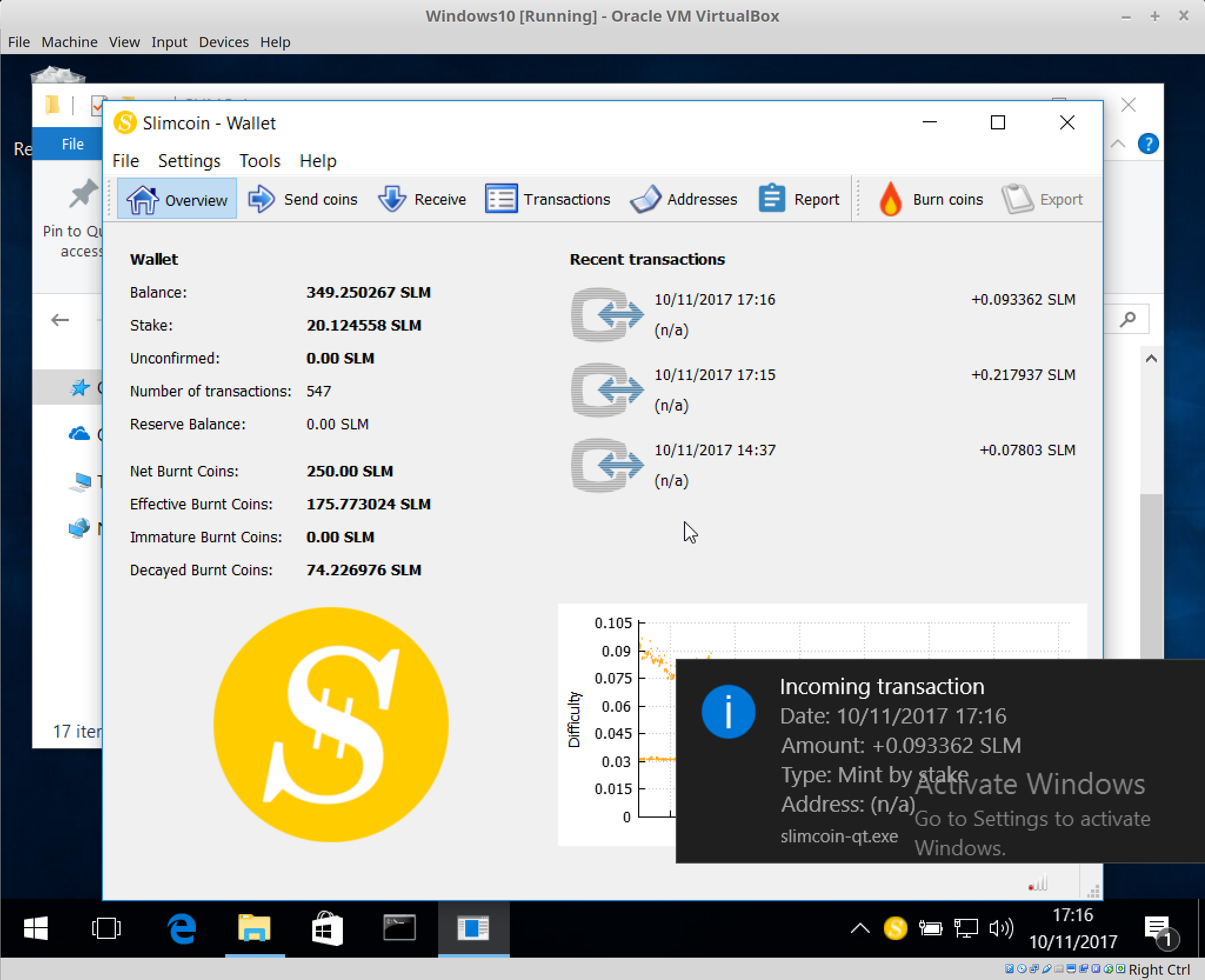Click Pin to Quick access in Explorer ribbon
This screenshot has height=980, width=1205.
pos(74,218)
